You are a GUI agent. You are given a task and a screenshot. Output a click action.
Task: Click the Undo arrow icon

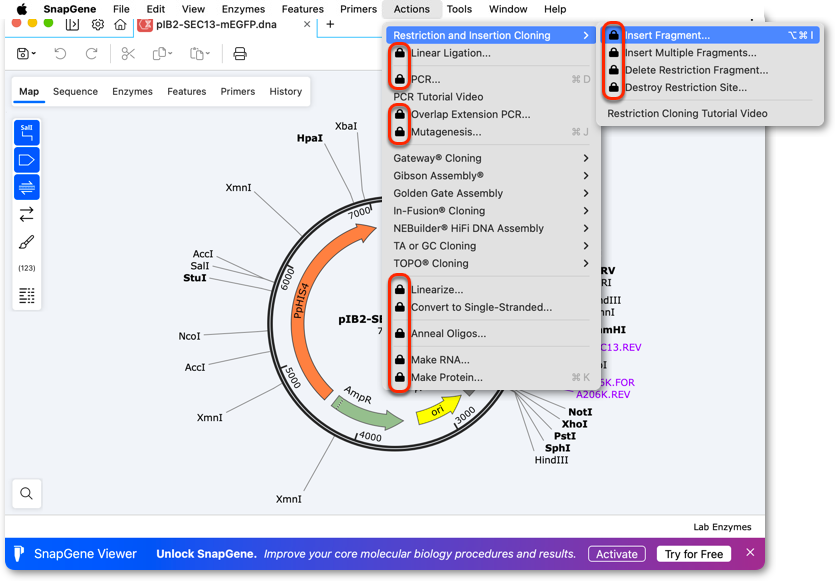coord(60,54)
